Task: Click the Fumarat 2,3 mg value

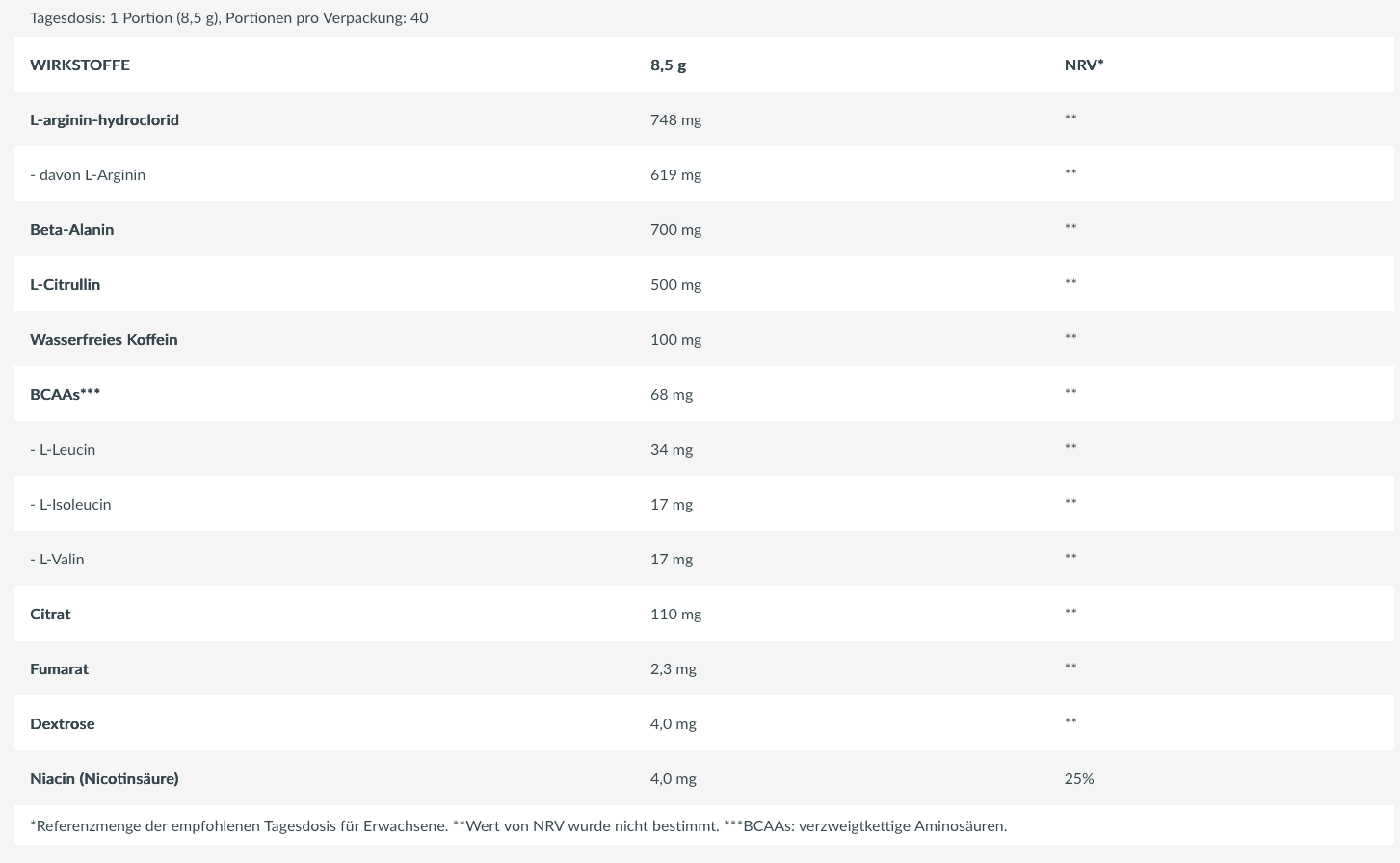Action: pos(673,668)
